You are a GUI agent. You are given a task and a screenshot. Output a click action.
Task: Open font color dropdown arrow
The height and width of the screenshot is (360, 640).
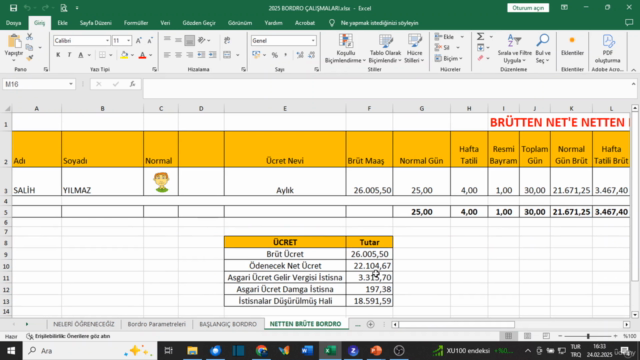point(150,55)
